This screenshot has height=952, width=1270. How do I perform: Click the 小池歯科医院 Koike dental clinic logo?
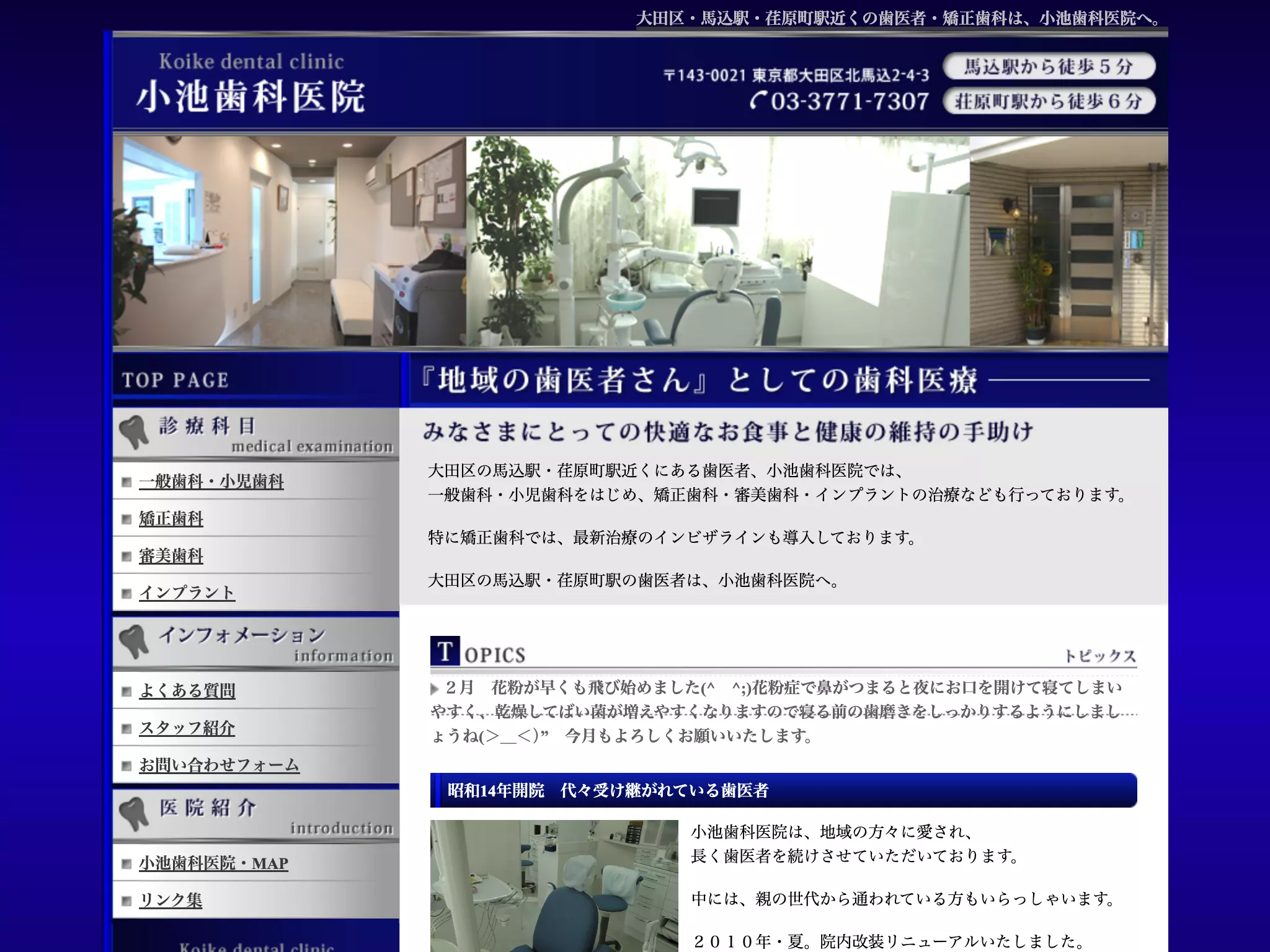[x=251, y=84]
